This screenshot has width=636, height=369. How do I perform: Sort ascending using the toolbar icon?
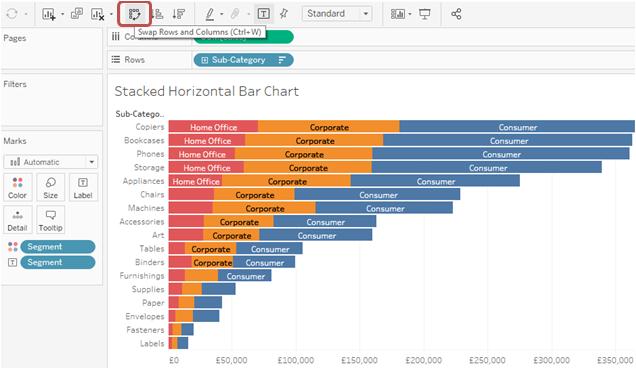[159, 14]
